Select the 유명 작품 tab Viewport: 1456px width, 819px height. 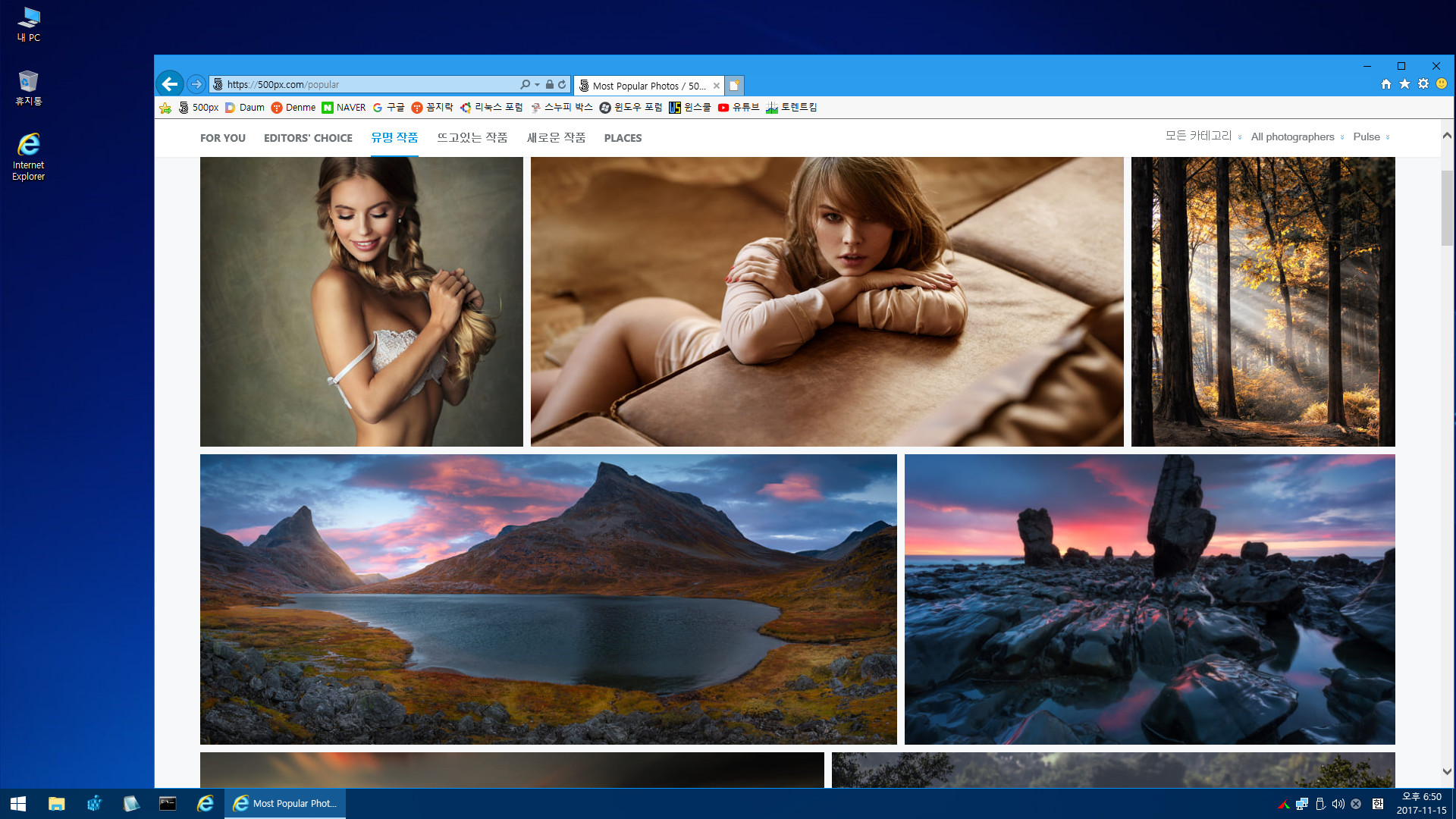pyautogui.click(x=394, y=137)
